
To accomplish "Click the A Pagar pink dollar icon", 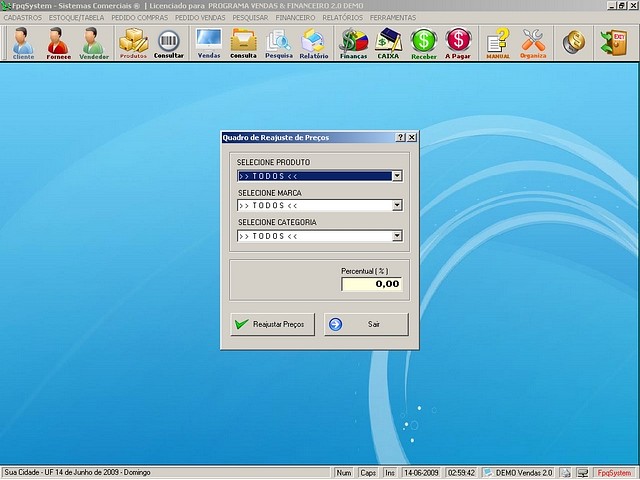I will [x=458, y=43].
